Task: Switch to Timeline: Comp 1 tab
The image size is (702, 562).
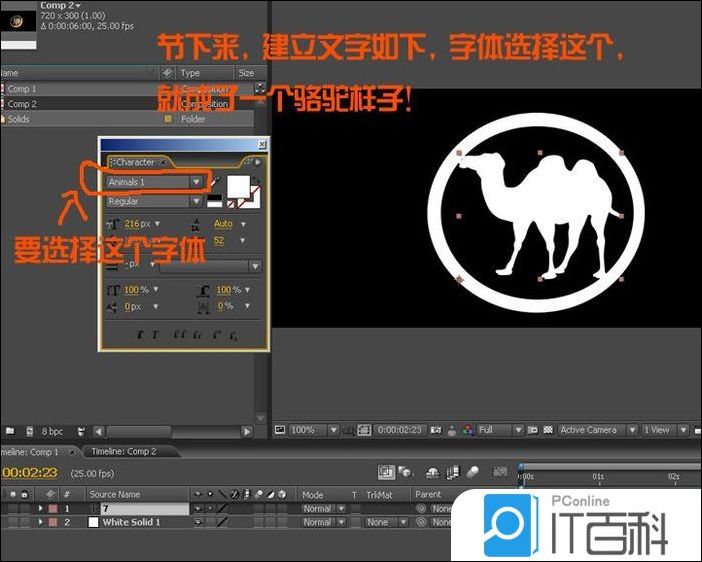Action: point(30,452)
